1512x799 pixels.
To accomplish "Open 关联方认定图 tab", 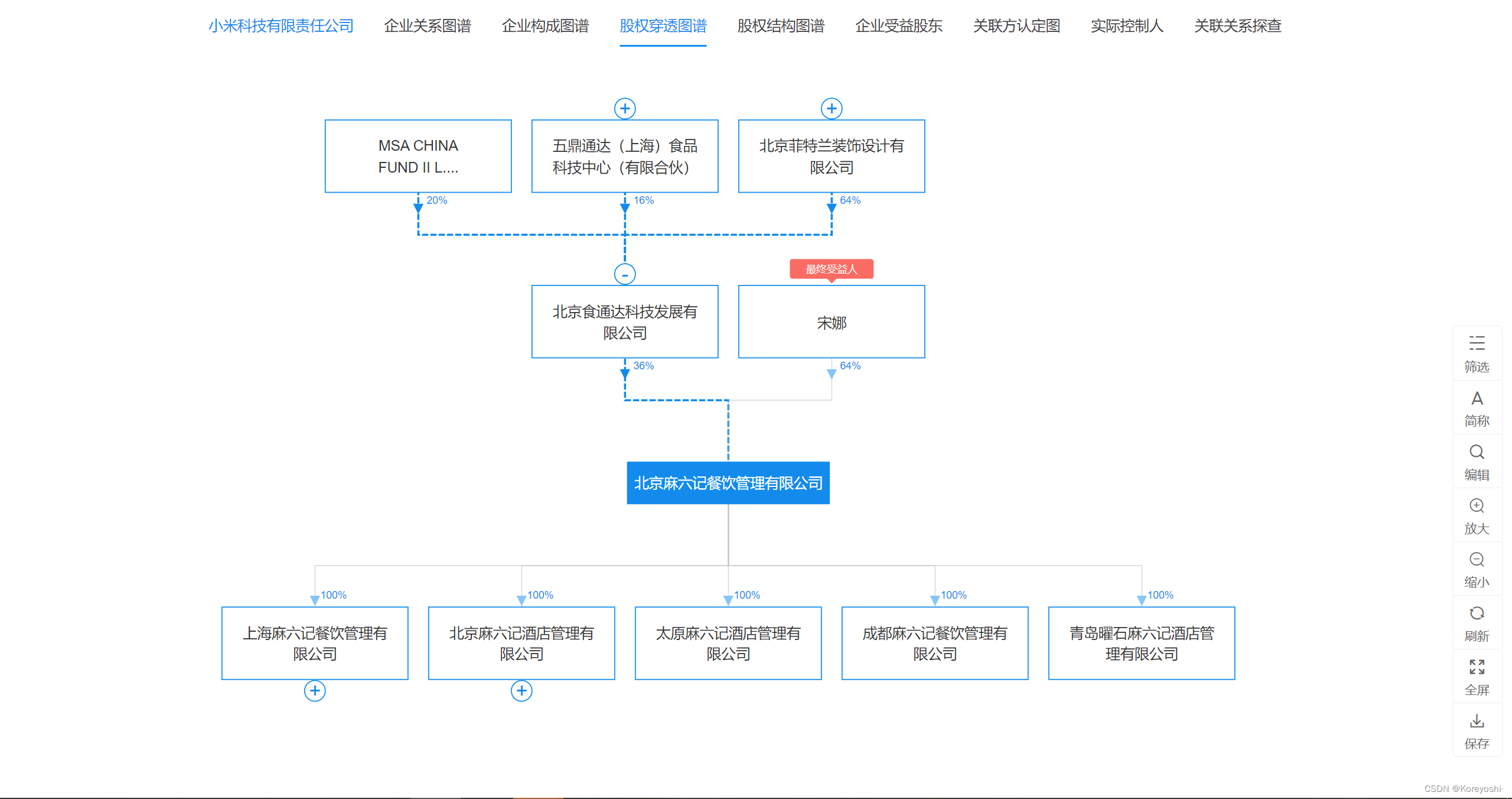I will (1016, 26).
